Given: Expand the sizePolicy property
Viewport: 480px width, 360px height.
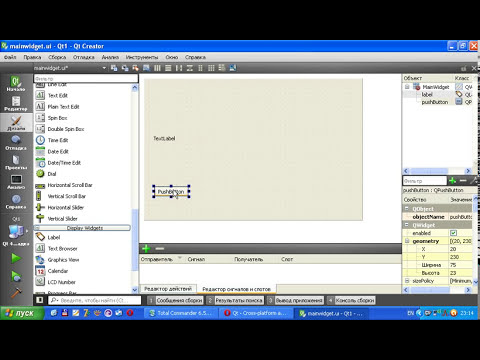Looking at the screenshot, I should pyautogui.click(x=407, y=281).
